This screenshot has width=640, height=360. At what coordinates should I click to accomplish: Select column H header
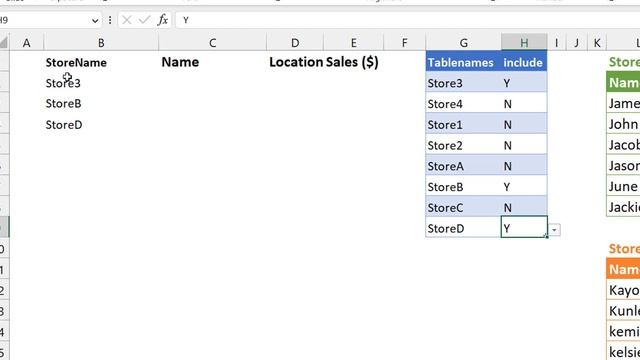[x=524, y=42]
